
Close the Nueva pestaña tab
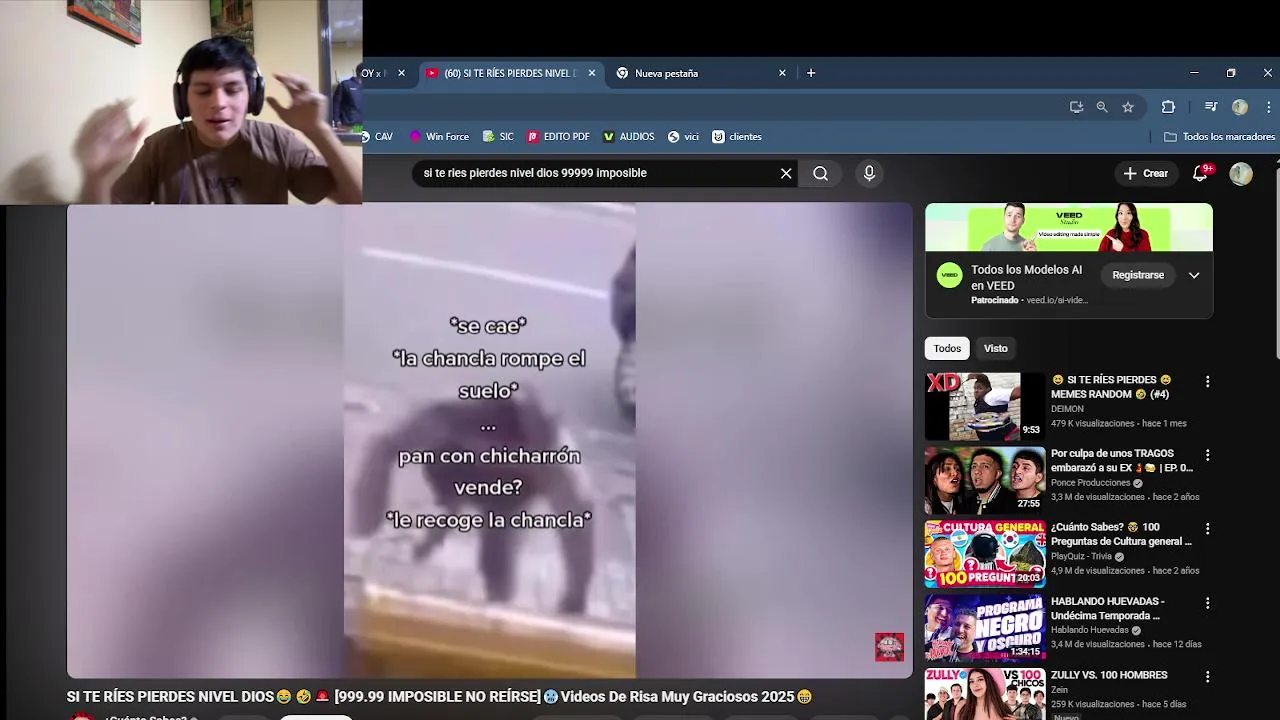pyautogui.click(x=782, y=73)
